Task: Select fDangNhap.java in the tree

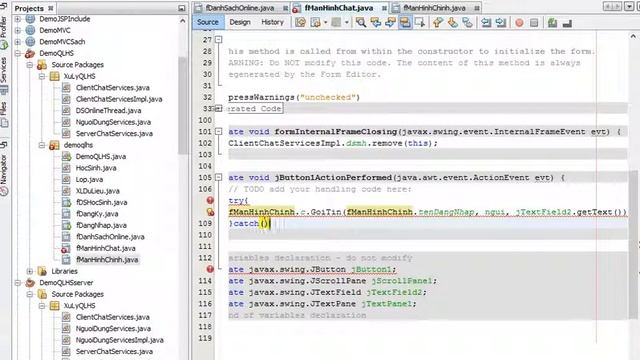Action: (x=101, y=225)
